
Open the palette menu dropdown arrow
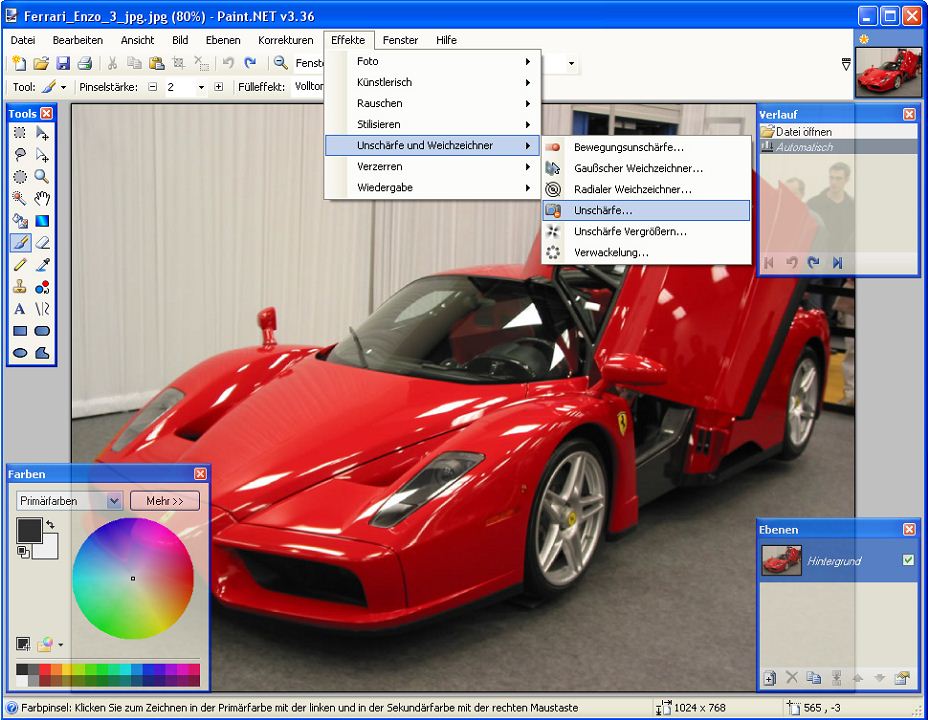tap(60, 644)
